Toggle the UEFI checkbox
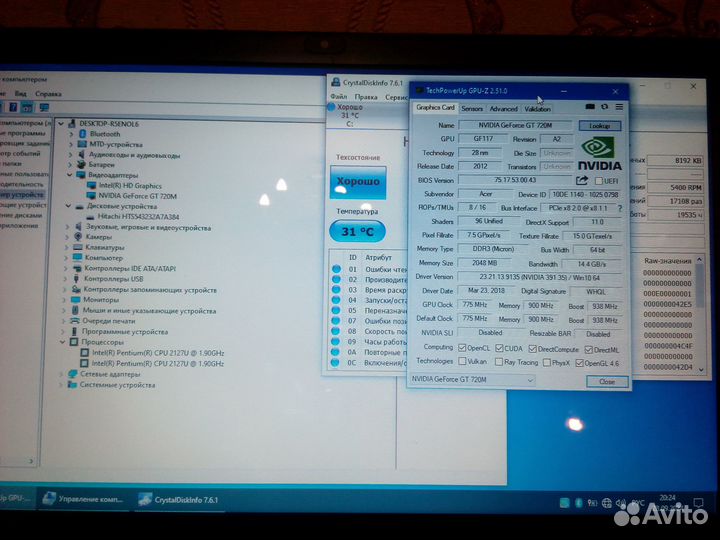The image size is (720, 540). pyautogui.click(x=599, y=180)
